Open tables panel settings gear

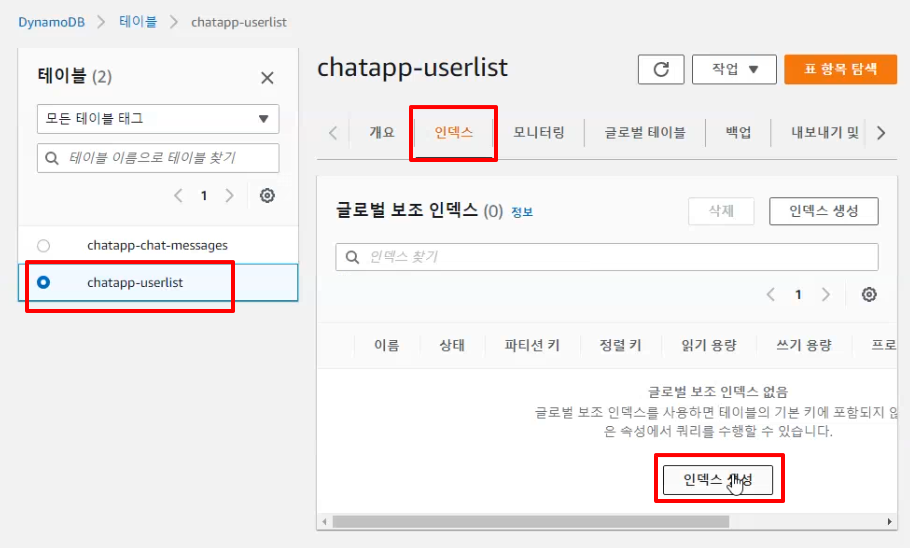(x=267, y=196)
